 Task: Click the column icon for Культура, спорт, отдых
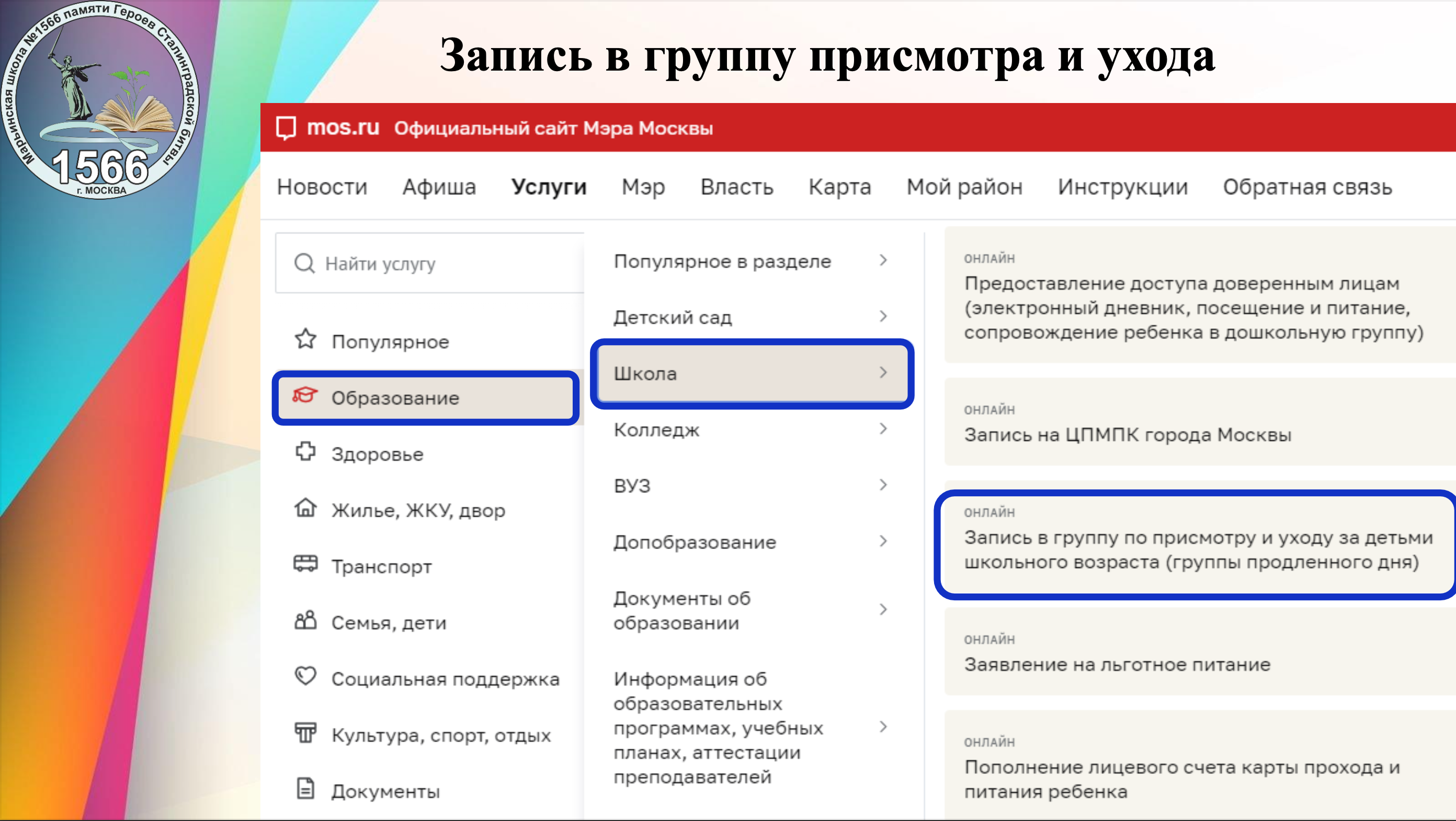(306, 732)
